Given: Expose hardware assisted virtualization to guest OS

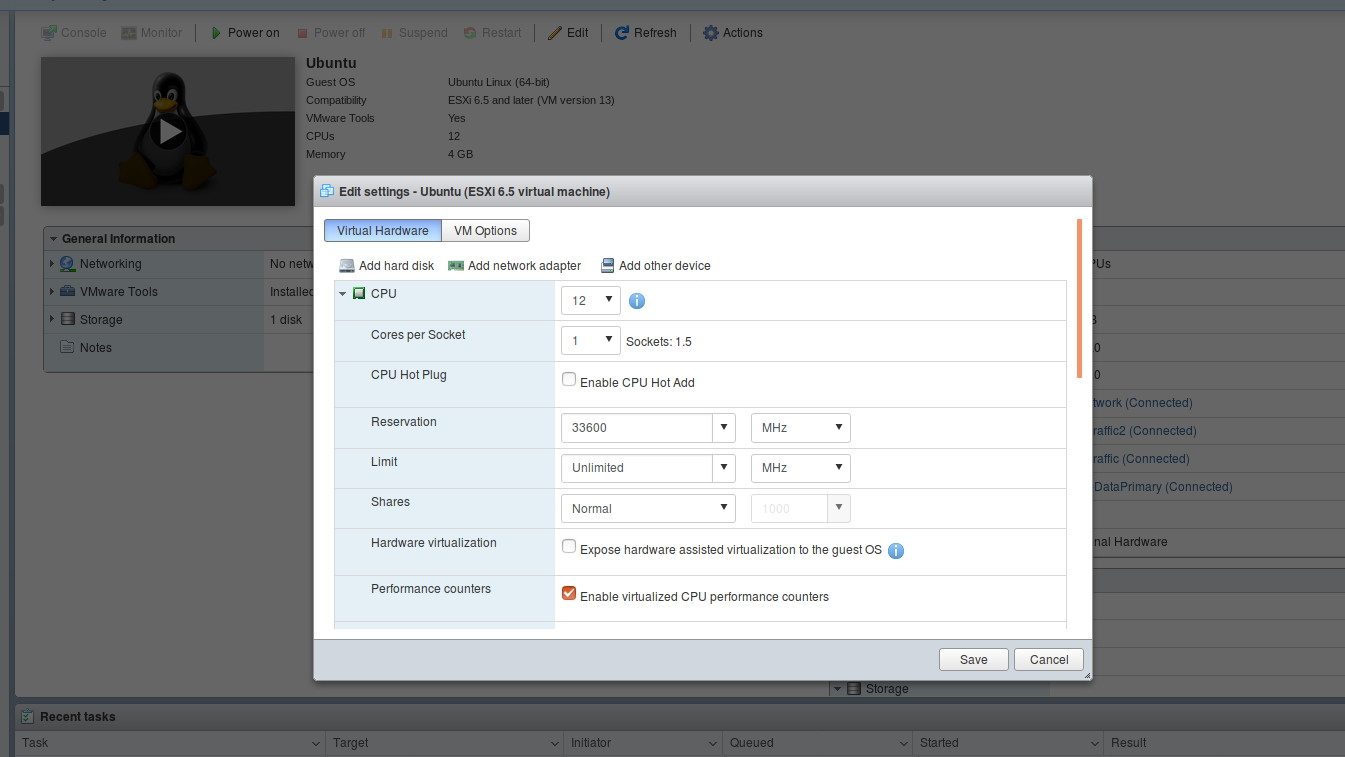Looking at the screenshot, I should click(x=569, y=546).
